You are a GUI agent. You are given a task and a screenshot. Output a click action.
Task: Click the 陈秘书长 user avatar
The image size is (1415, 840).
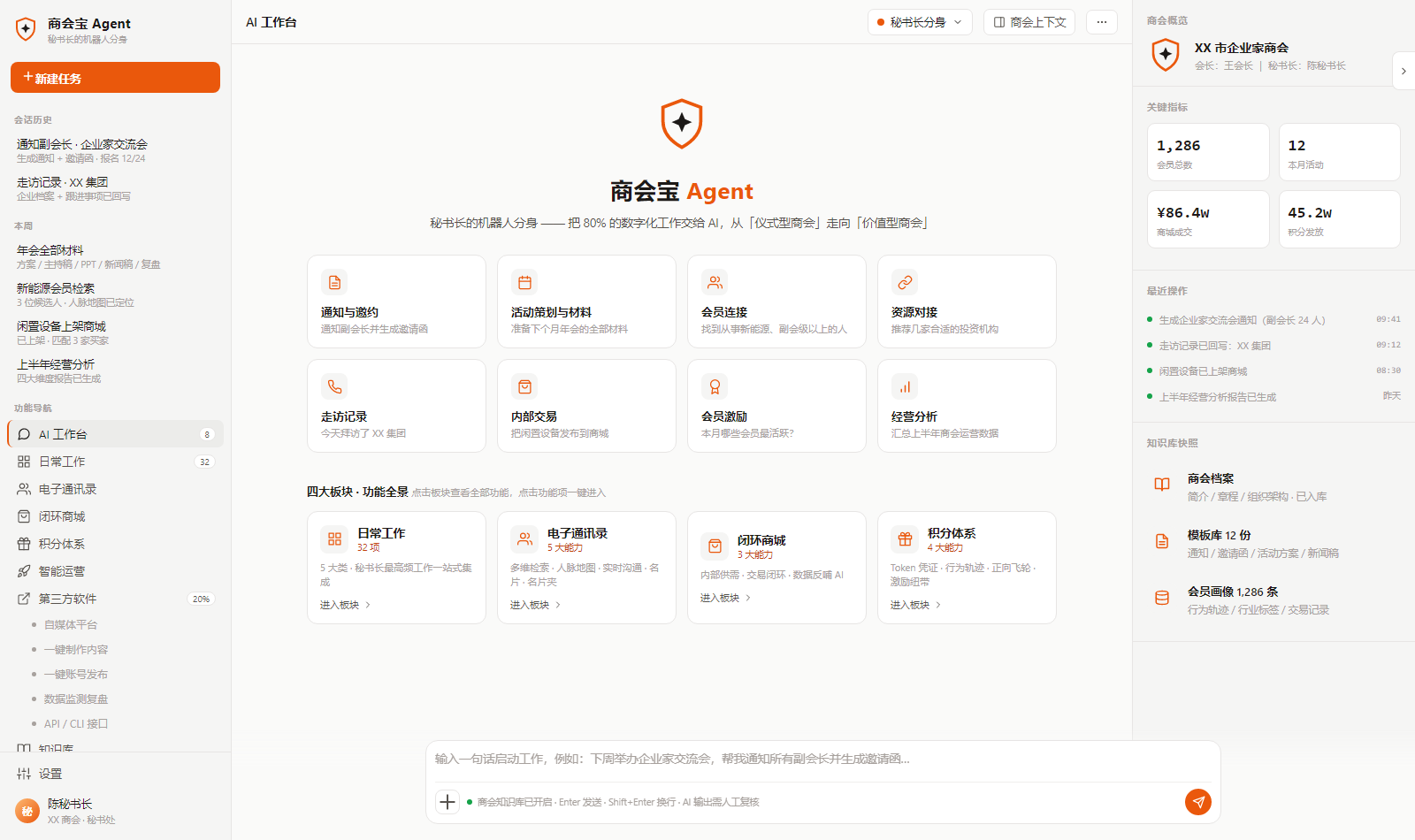[x=27, y=811]
